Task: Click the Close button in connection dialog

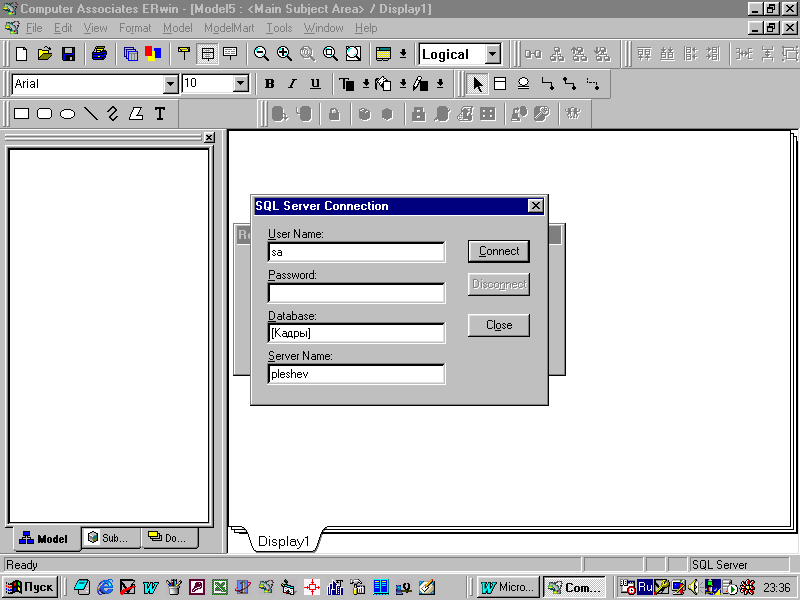Action: click(x=498, y=325)
